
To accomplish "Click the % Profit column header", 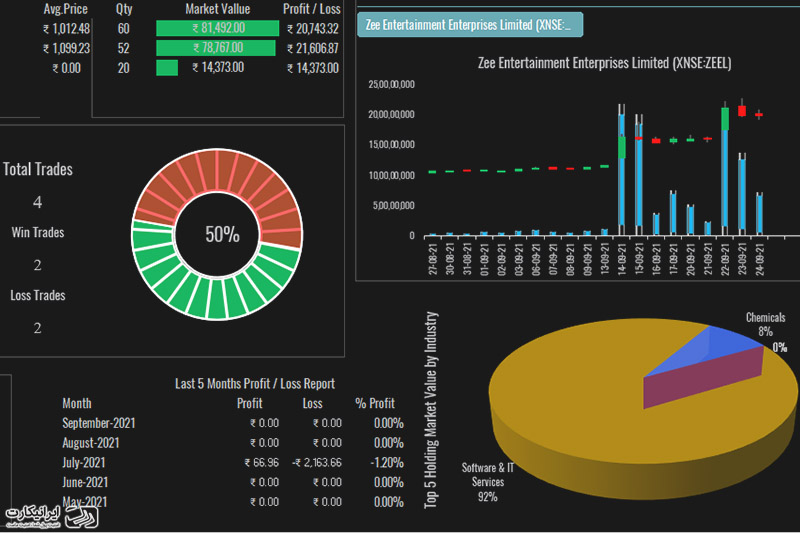I will (375, 403).
